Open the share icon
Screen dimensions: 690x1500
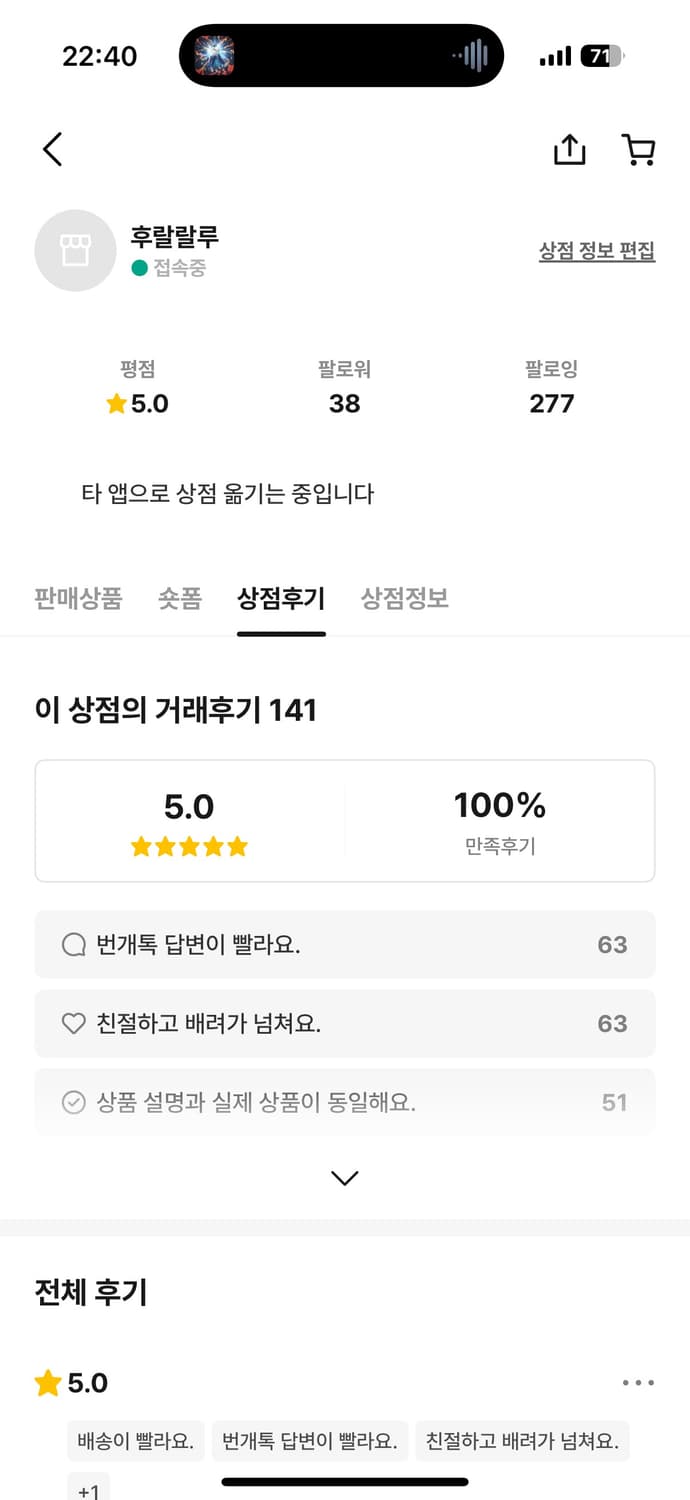pos(569,150)
